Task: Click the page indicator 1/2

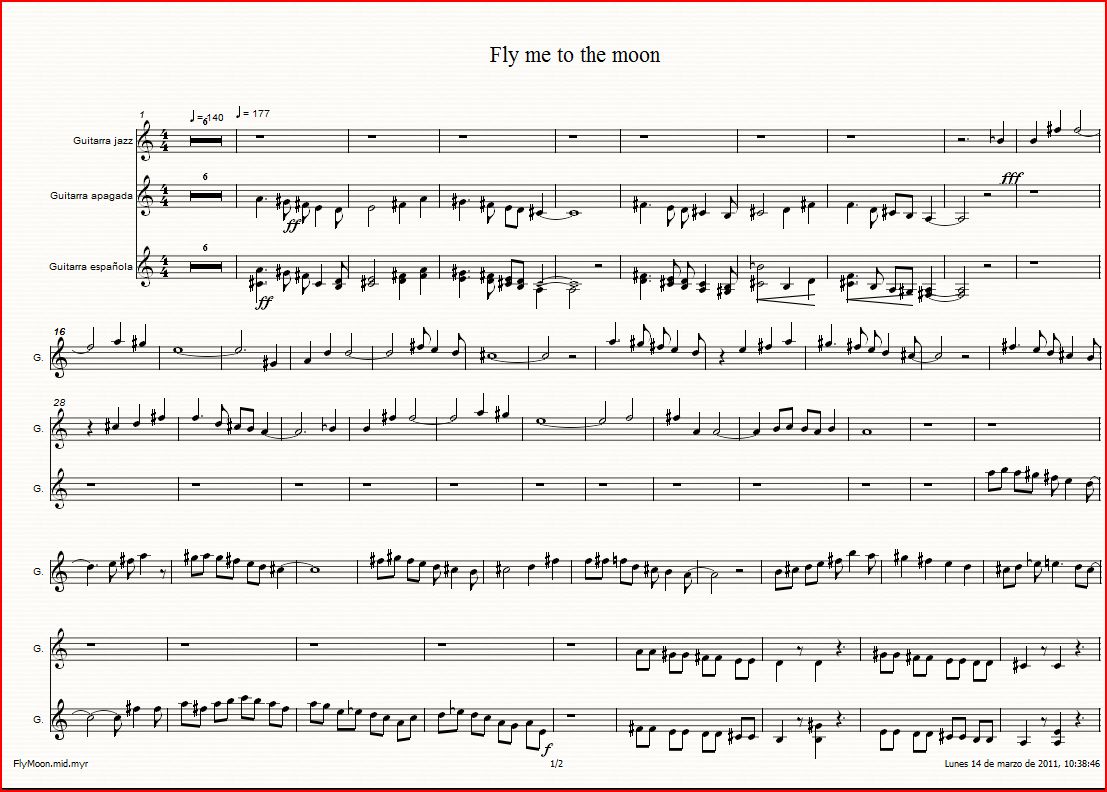Action: (556, 764)
